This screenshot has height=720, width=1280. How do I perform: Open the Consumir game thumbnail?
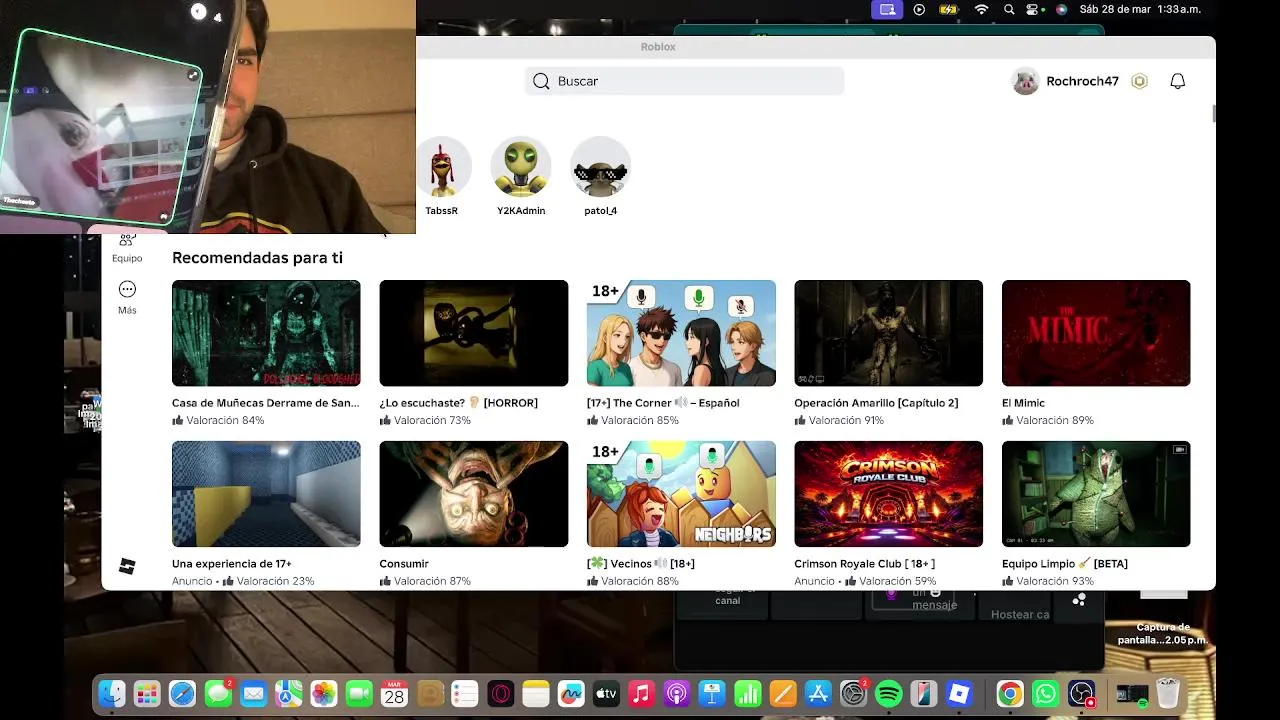click(x=474, y=494)
